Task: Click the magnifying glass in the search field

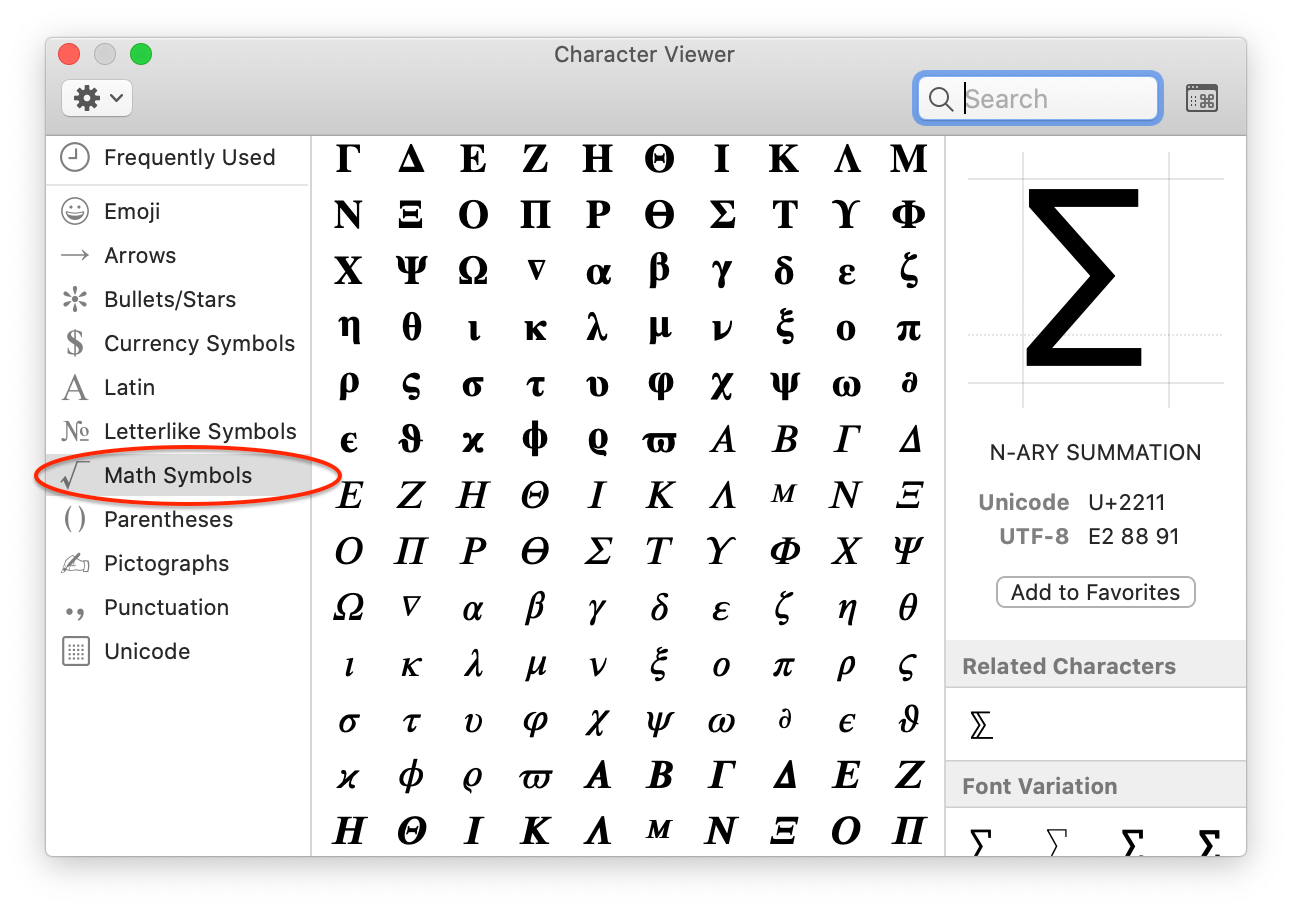Action: (x=940, y=98)
